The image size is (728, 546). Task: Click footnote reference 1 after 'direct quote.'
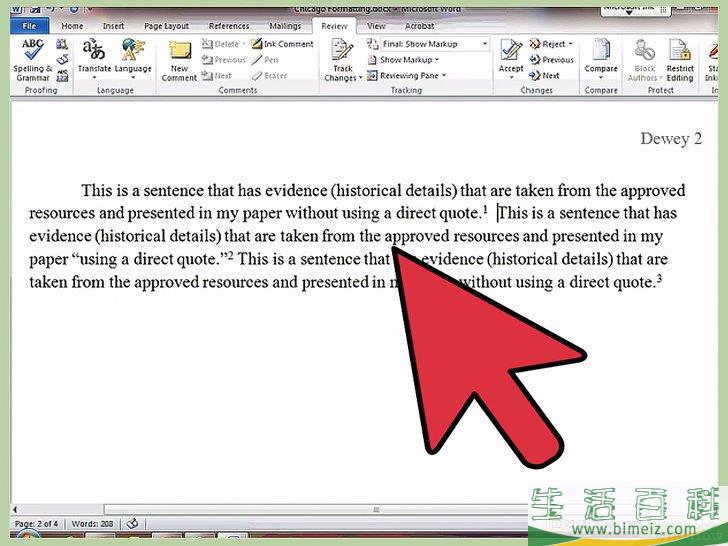(485, 209)
